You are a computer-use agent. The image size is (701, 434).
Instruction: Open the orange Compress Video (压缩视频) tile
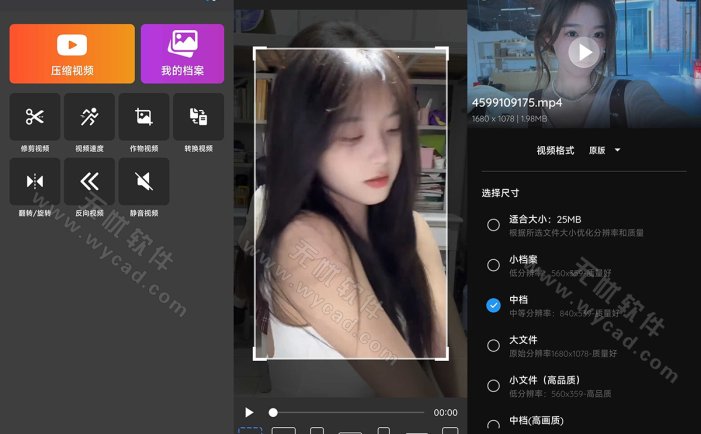pos(72,54)
